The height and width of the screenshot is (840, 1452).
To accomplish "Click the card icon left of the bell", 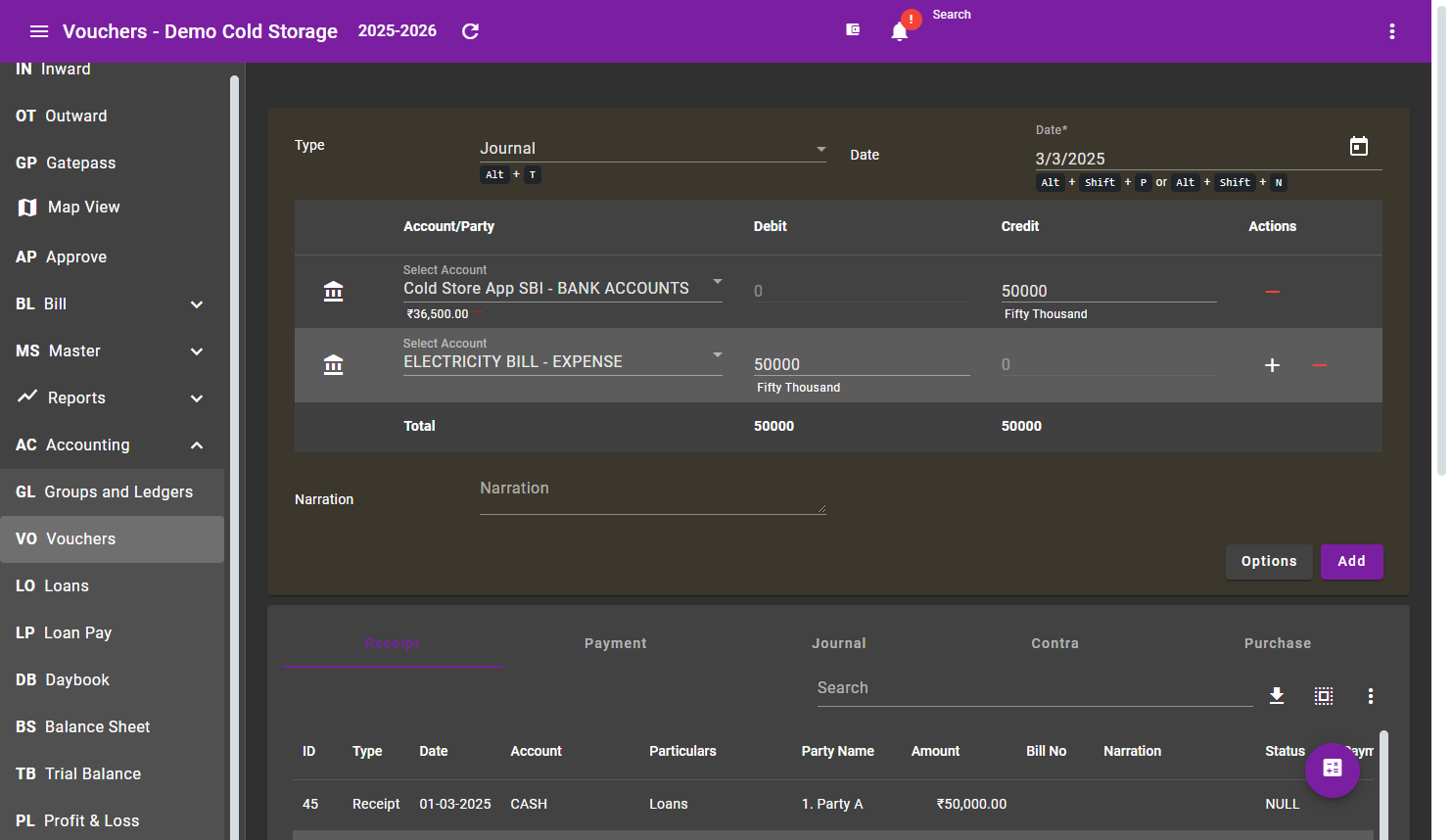I will [x=853, y=29].
